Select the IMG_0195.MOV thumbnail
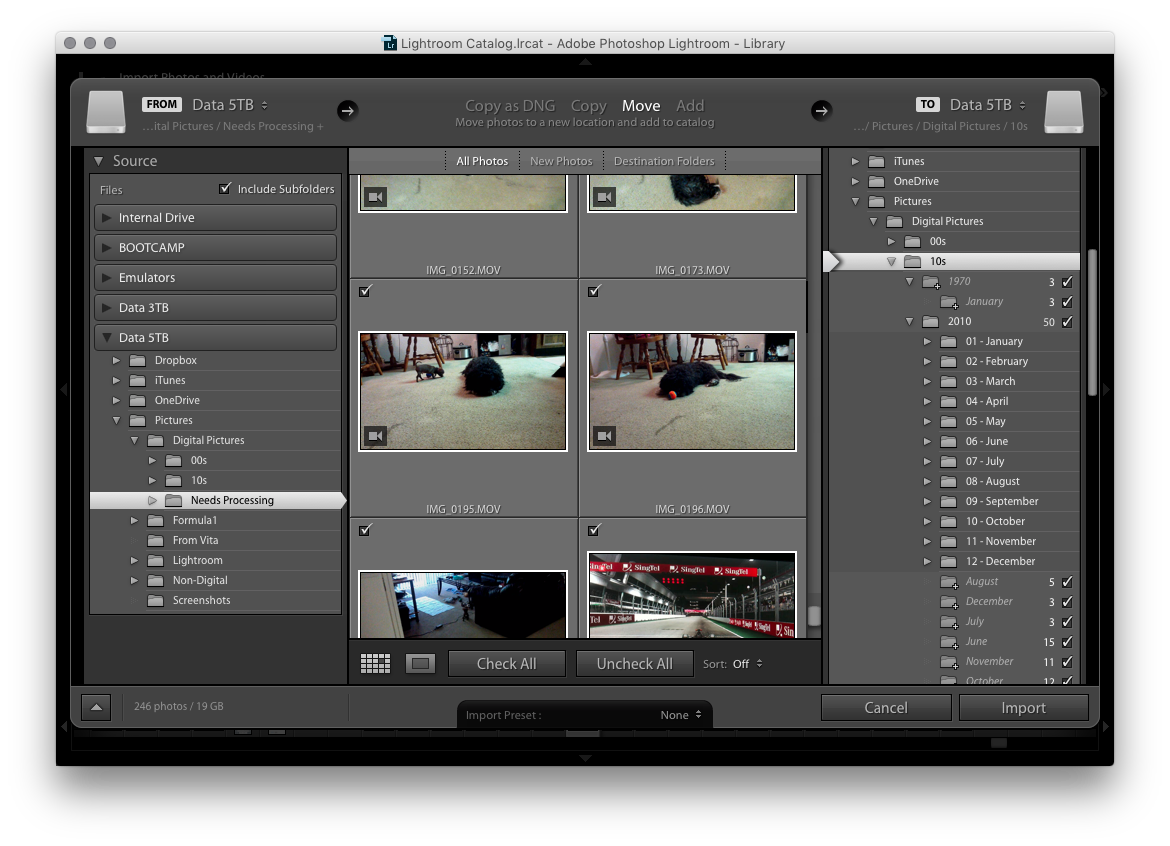 [x=463, y=392]
